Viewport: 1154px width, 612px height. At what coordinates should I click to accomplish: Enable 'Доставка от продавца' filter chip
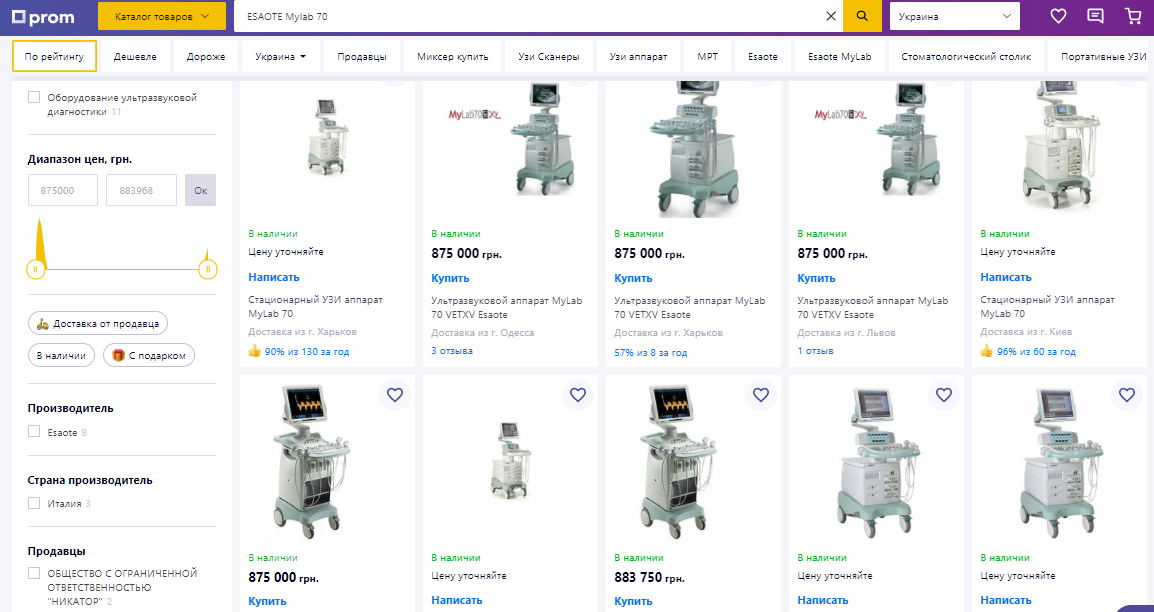coord(98,323)
